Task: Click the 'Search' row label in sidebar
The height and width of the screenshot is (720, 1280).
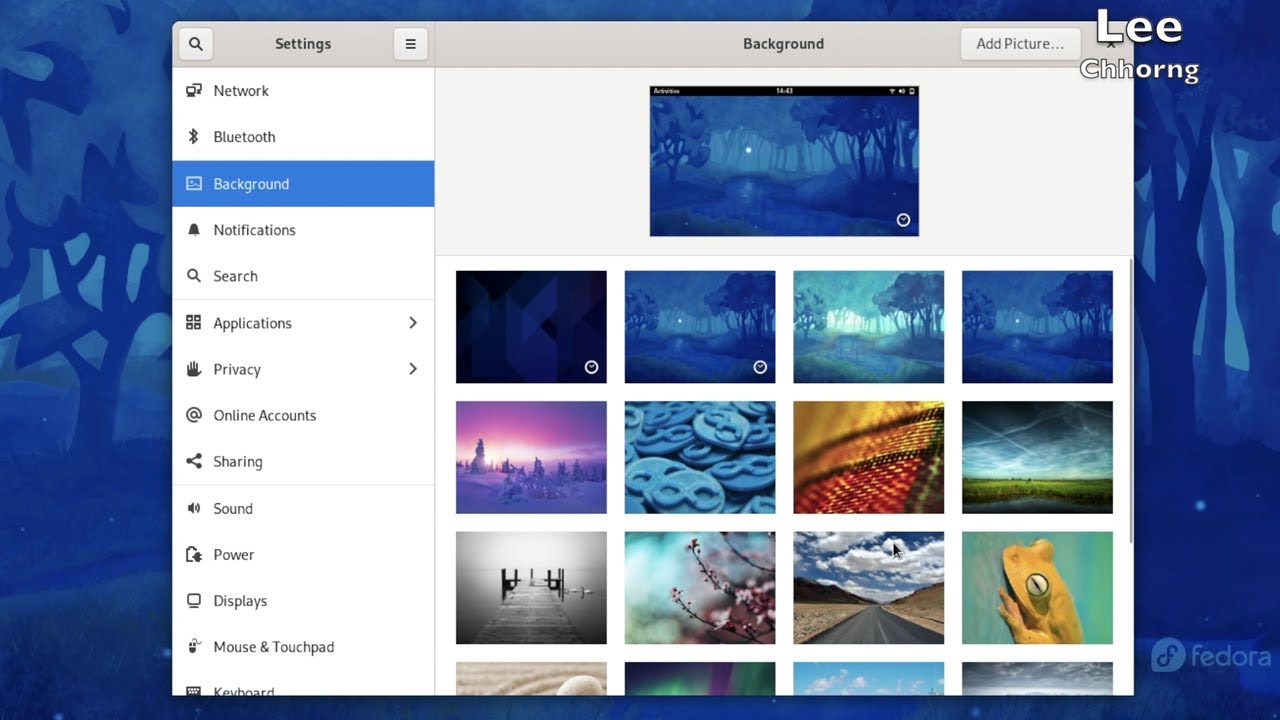Action: point(235,276)
